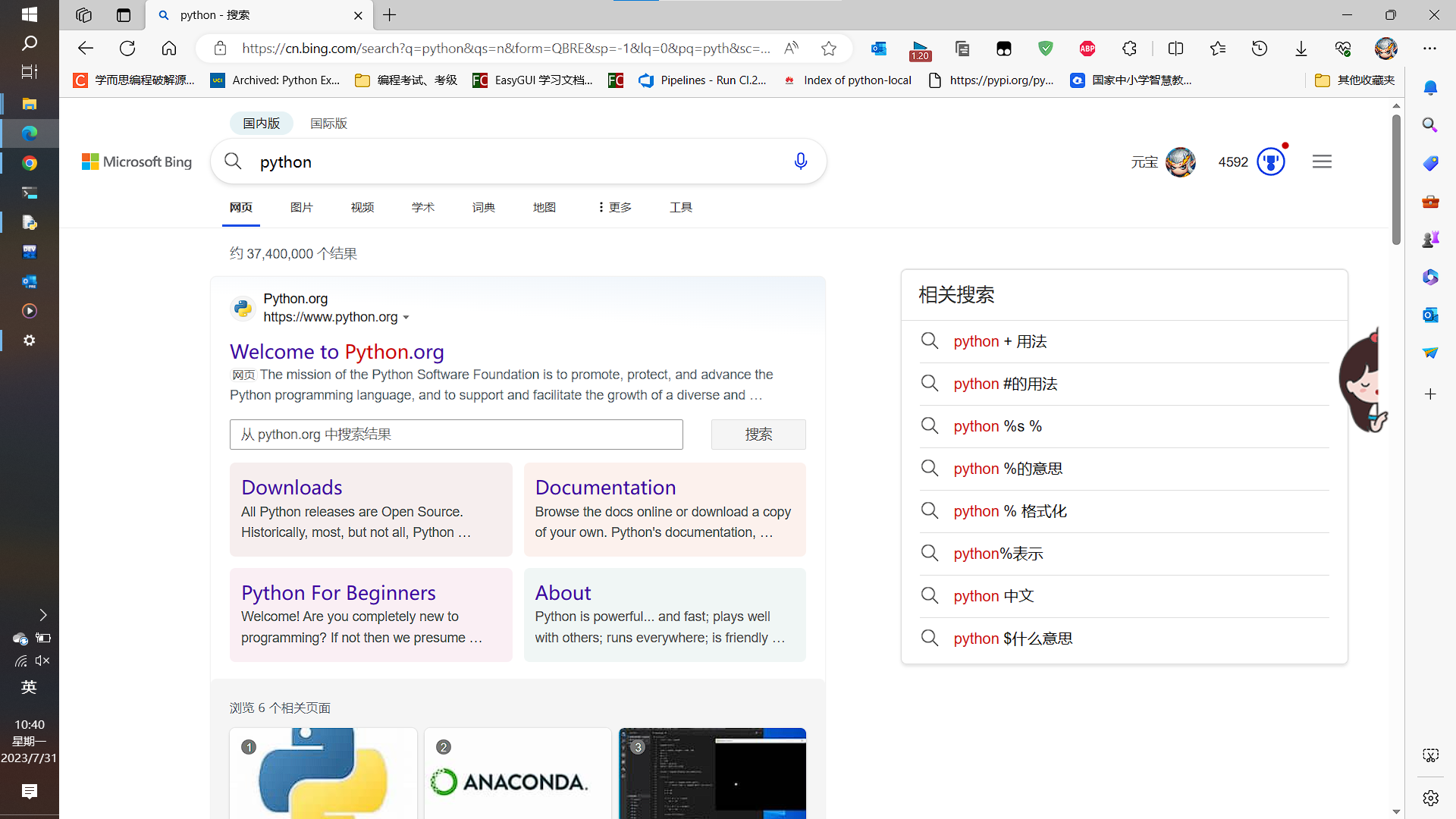Open the AdBlock Plus extension
Viewport: 1456px width, 819px height.
tap(1087, 49)
